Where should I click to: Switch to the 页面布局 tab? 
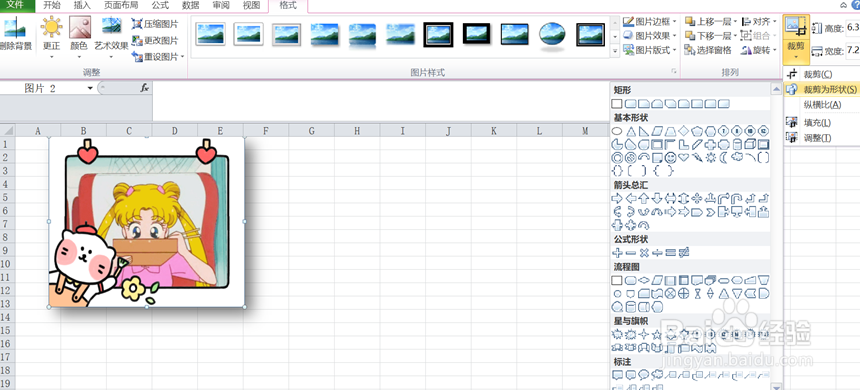tap(121, 5)
